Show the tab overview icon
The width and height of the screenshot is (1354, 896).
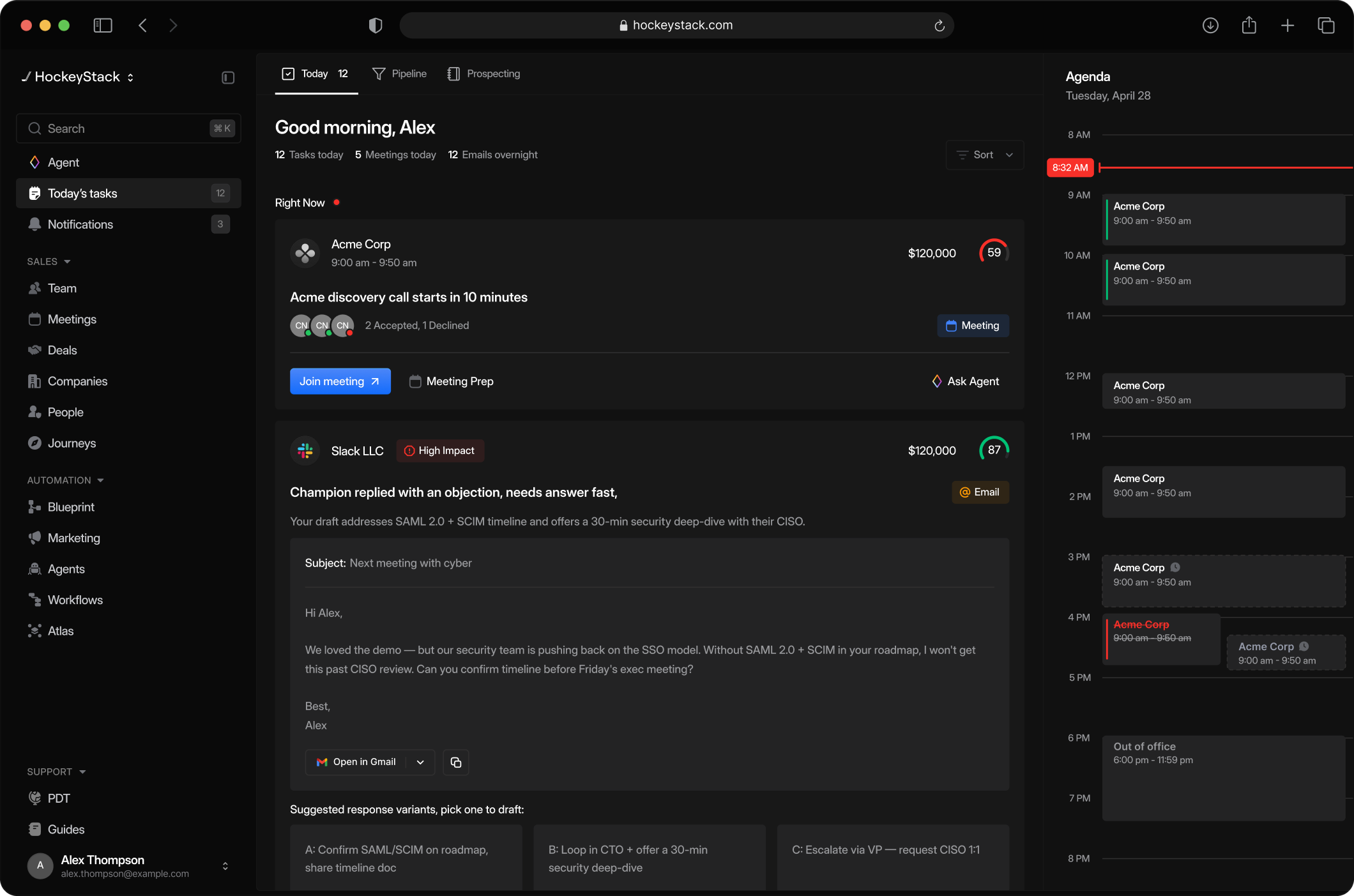[1326, 26]
